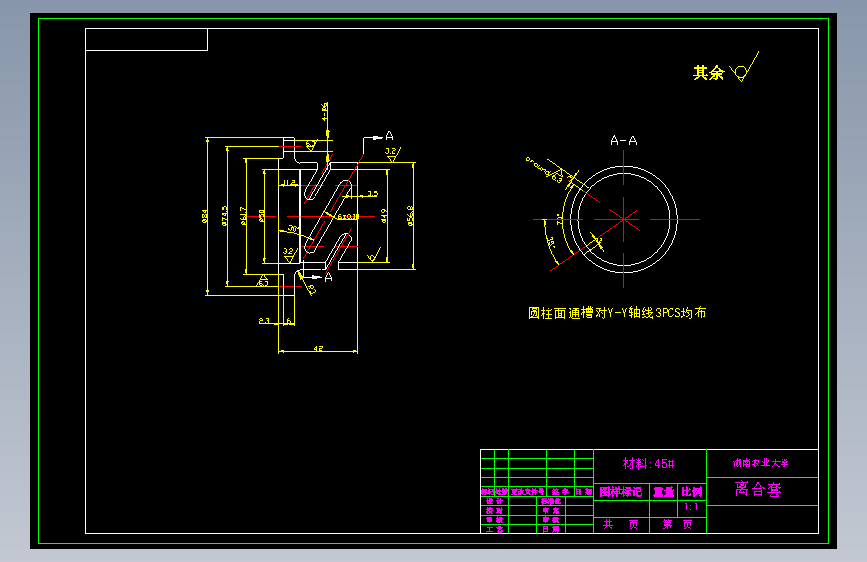Click the empty box at sheet top-left
The height and width of the screenshot is (562, 867).
(147, 39)
